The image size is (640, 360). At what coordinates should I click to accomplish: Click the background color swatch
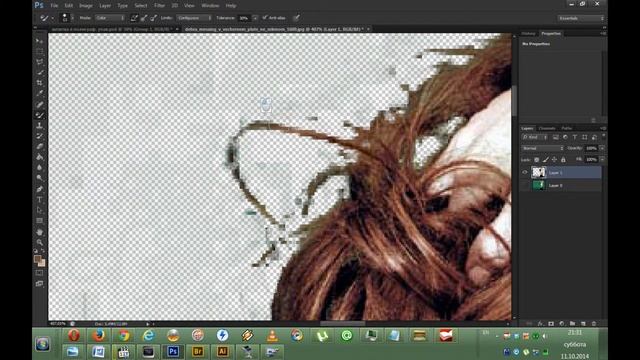pyautogui.click(x=42, y=263)
